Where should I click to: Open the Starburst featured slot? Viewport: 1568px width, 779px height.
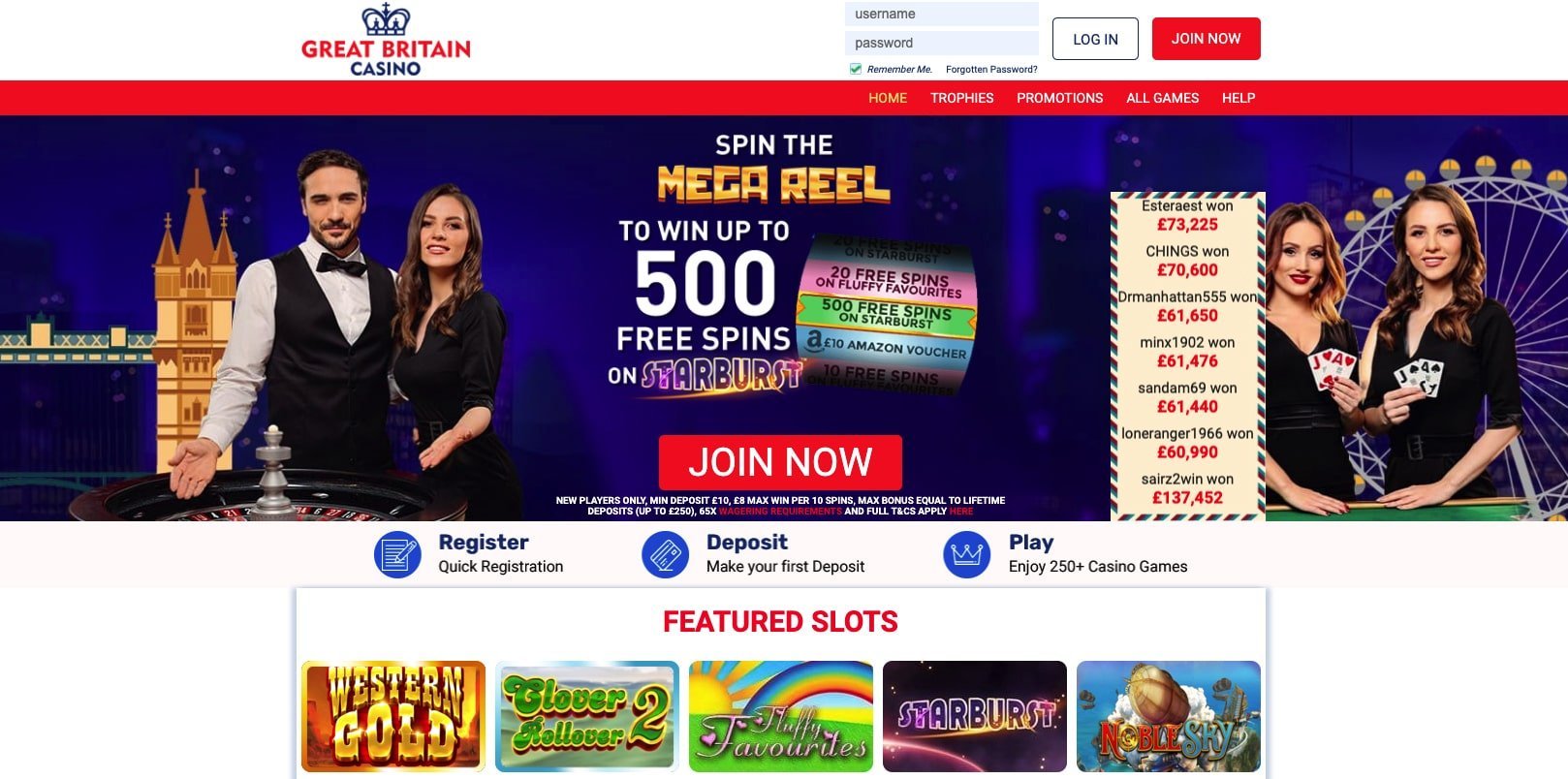(975, 717)
